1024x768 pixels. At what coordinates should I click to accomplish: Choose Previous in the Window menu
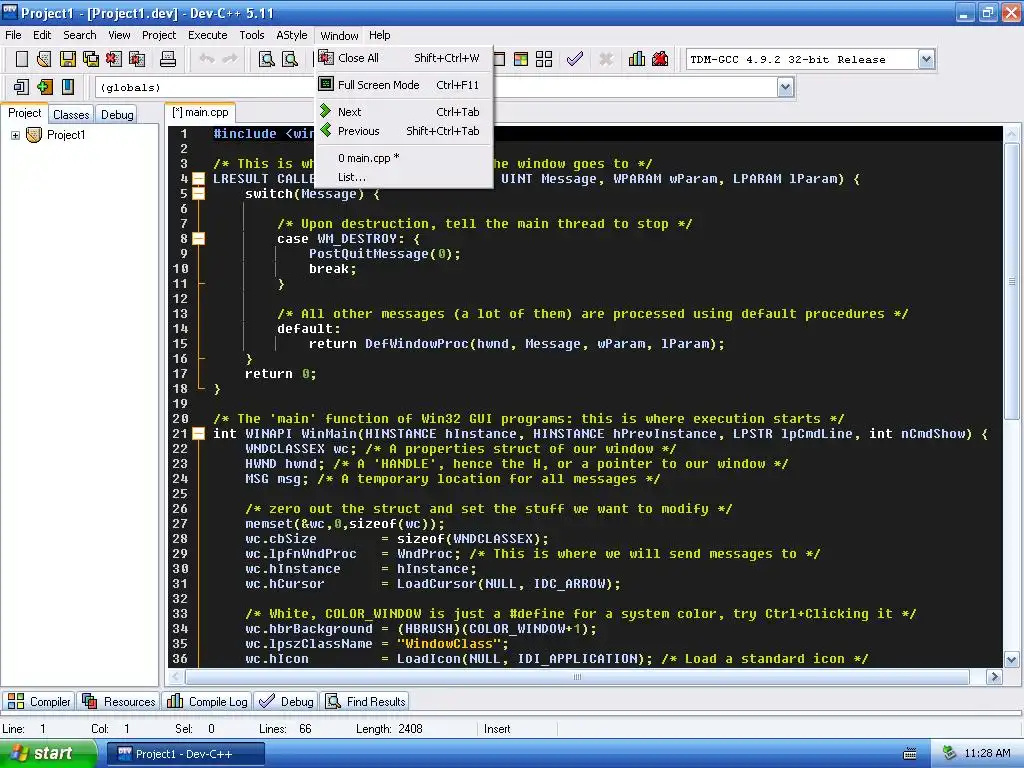point(404,131)
